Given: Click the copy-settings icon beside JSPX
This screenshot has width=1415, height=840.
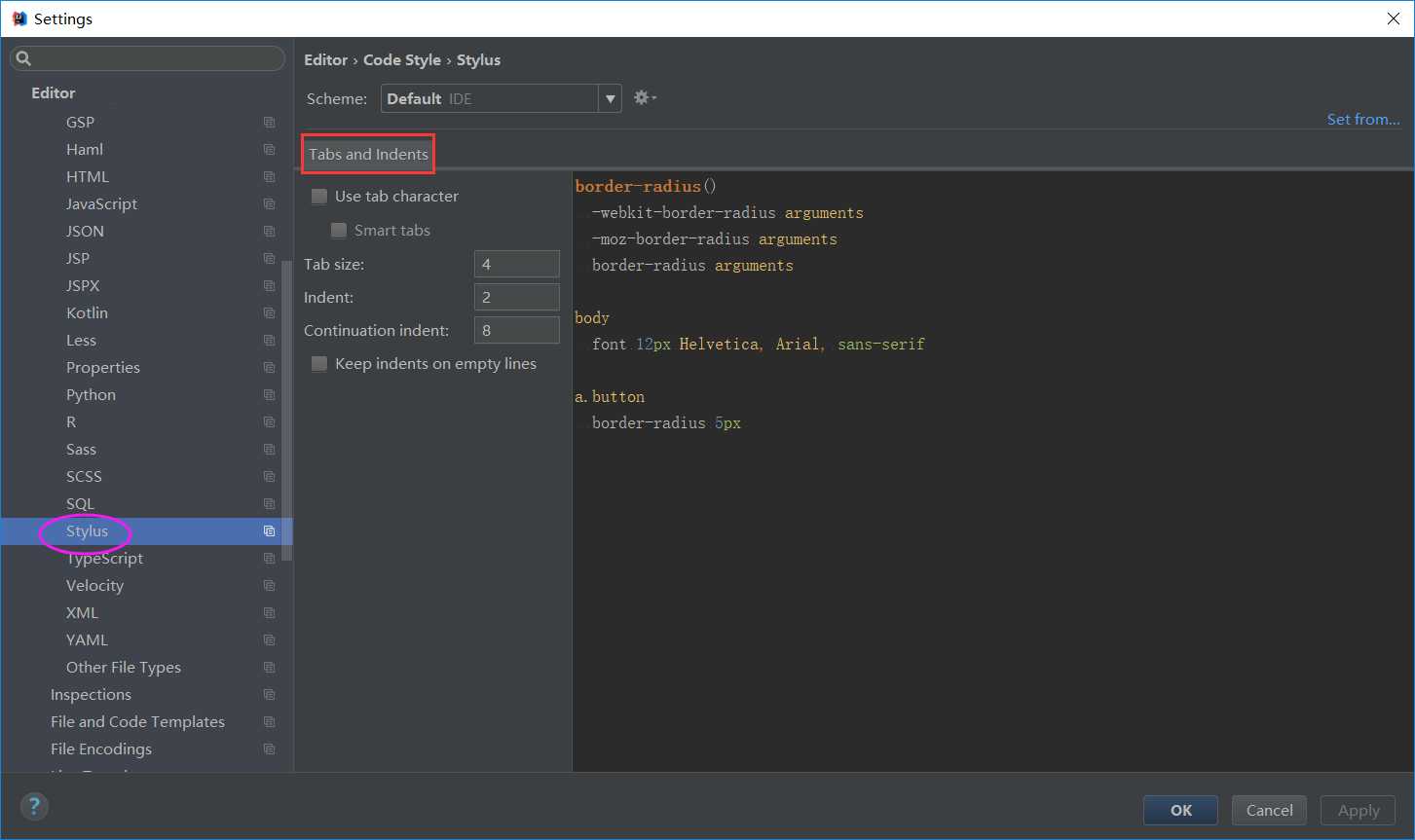Looking at the screenshot, I should (269, 286).
